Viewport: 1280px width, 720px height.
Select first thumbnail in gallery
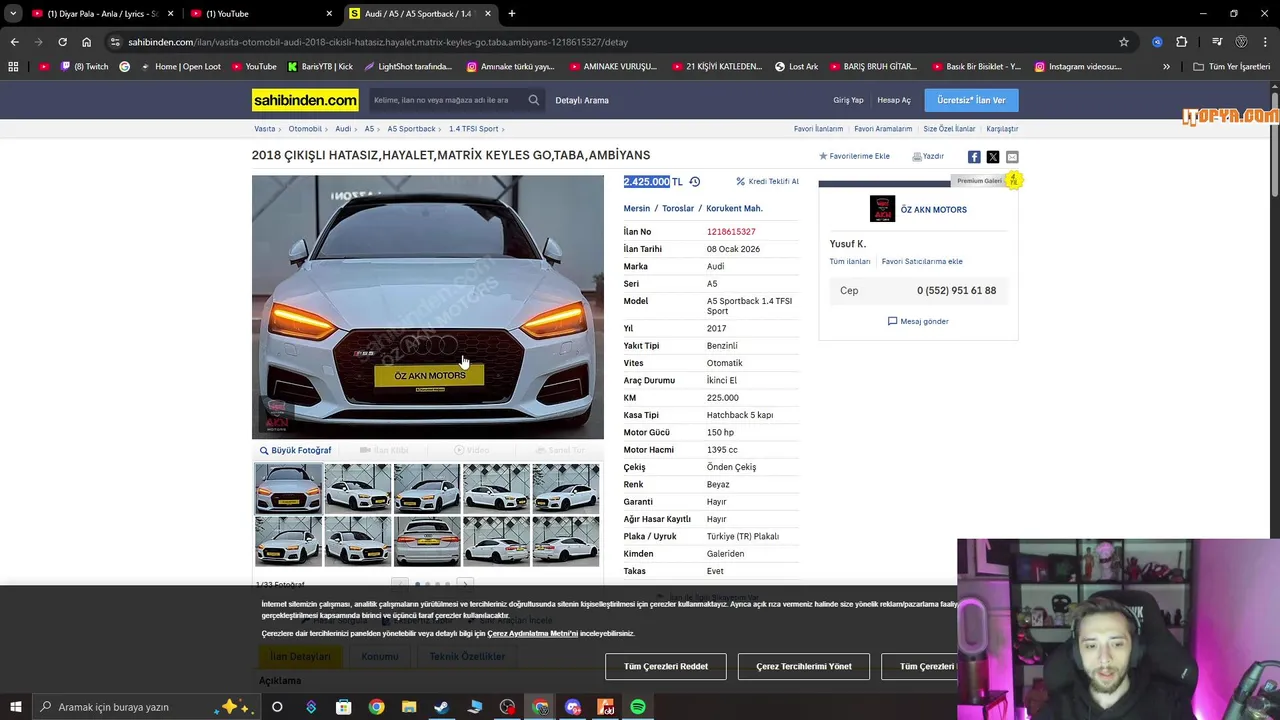point(288,488)
